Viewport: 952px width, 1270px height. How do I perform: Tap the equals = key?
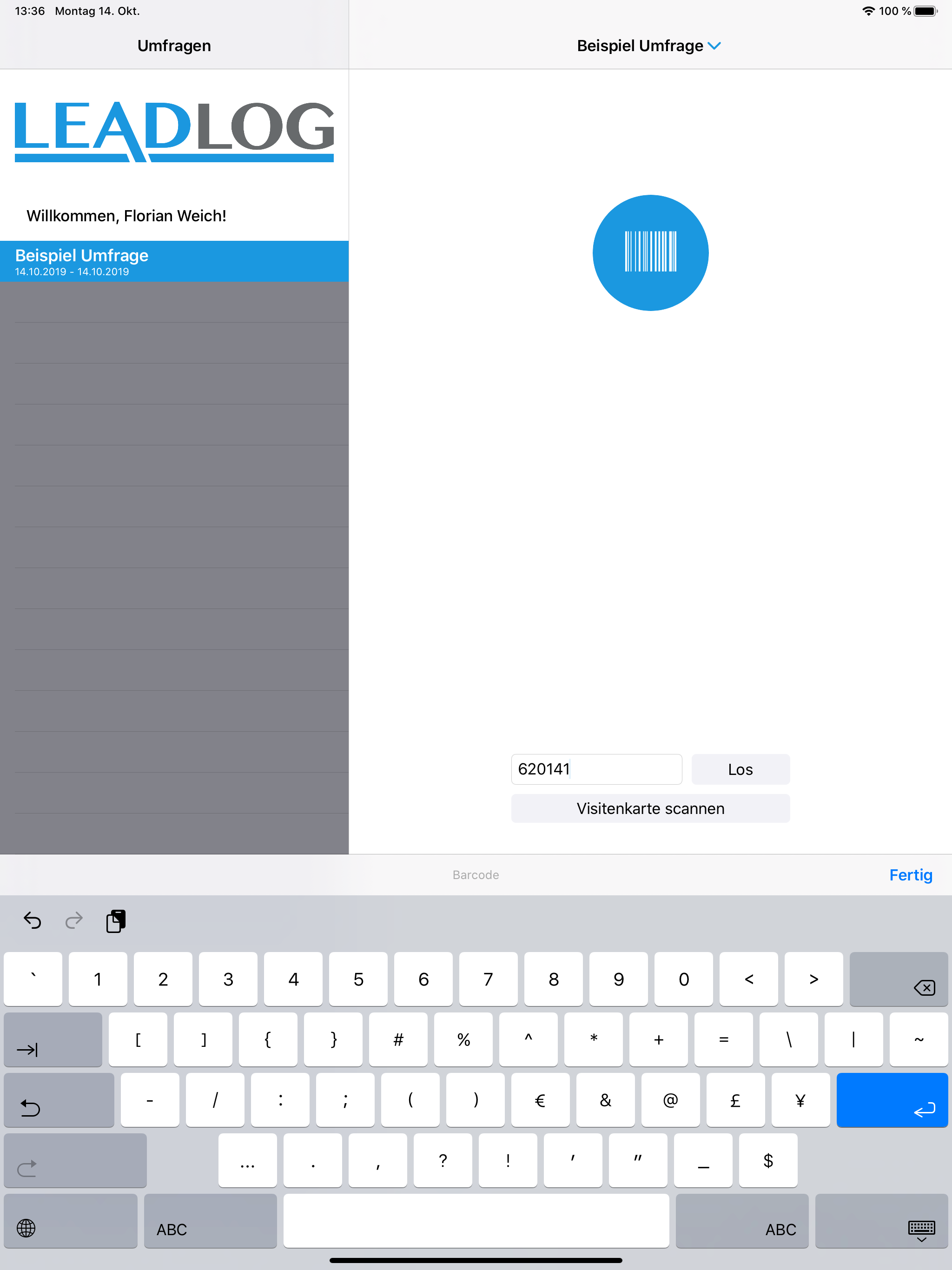click(x=723, y=1039)
